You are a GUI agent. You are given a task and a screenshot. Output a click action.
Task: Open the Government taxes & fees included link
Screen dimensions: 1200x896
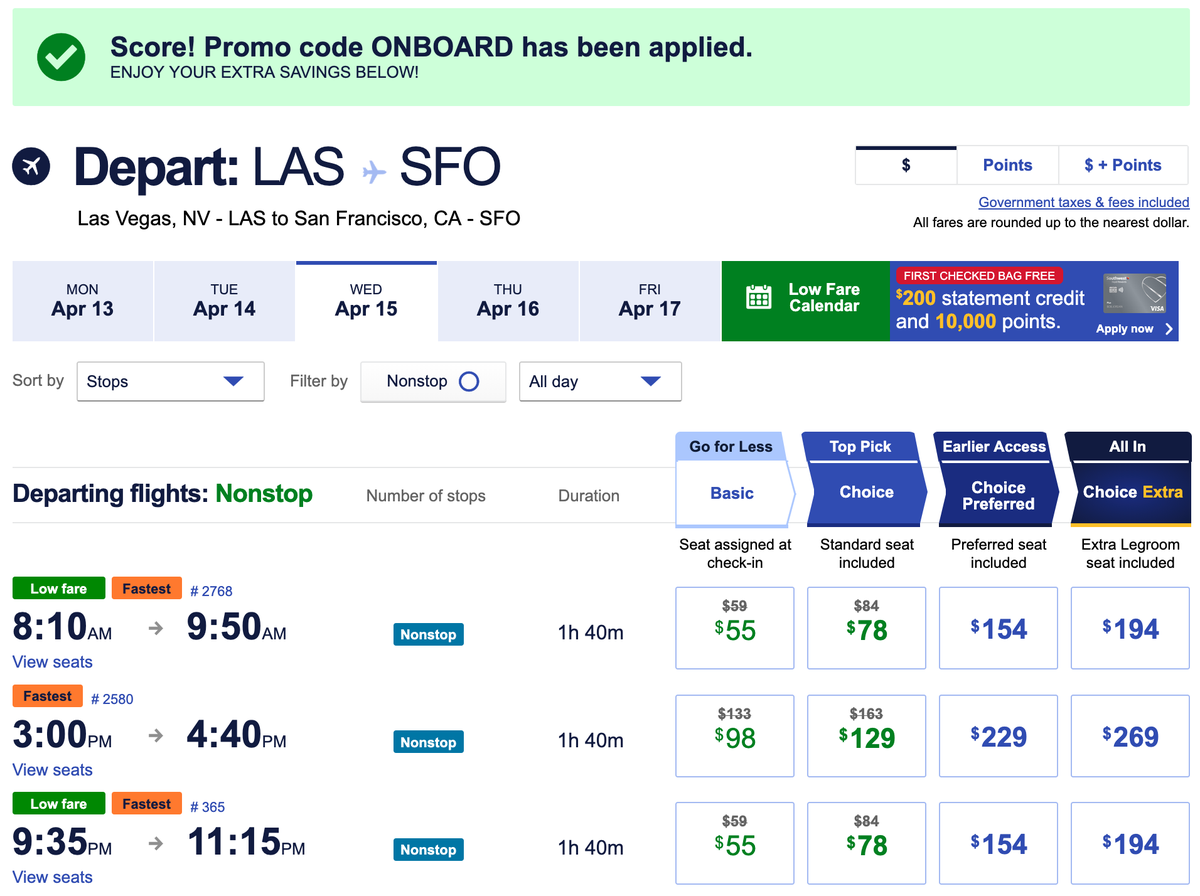pos(1082,202)
